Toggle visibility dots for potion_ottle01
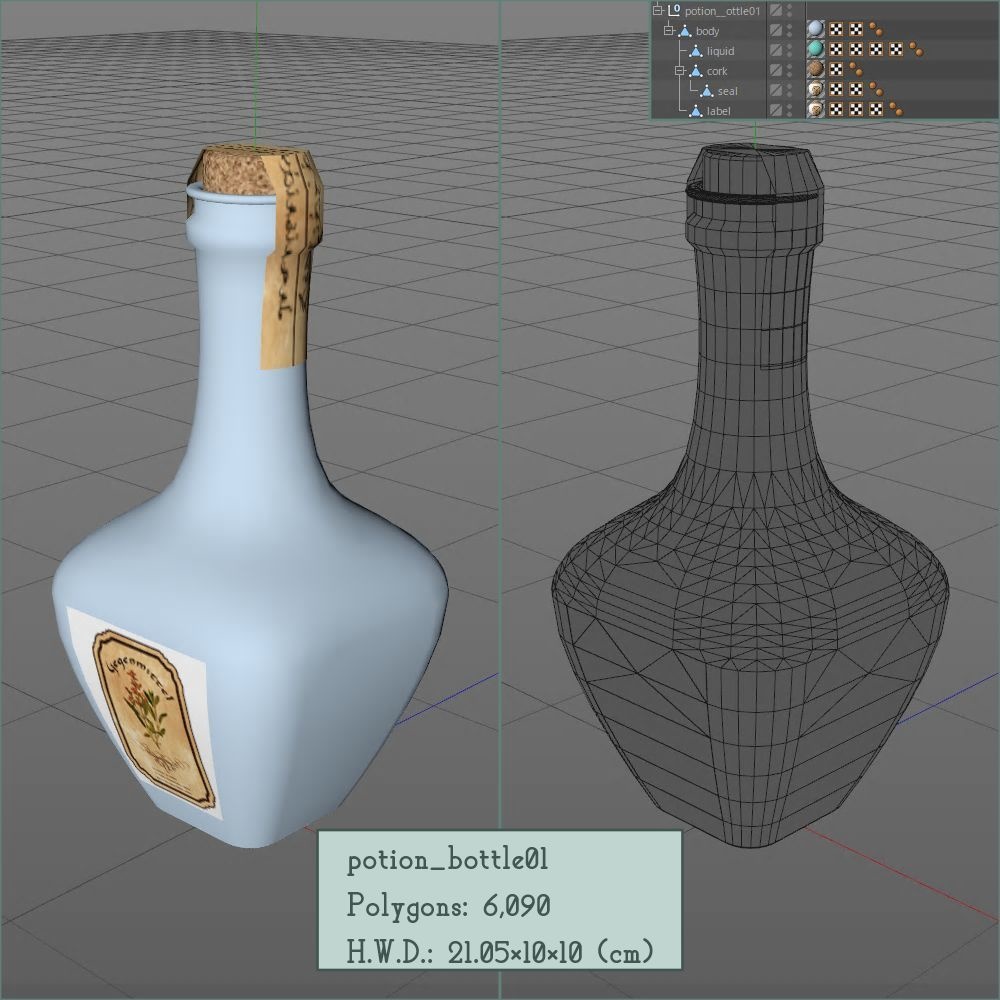The width and height of the screenshot is (1000, 1000). pyautogui.click(x=790, y=10)
